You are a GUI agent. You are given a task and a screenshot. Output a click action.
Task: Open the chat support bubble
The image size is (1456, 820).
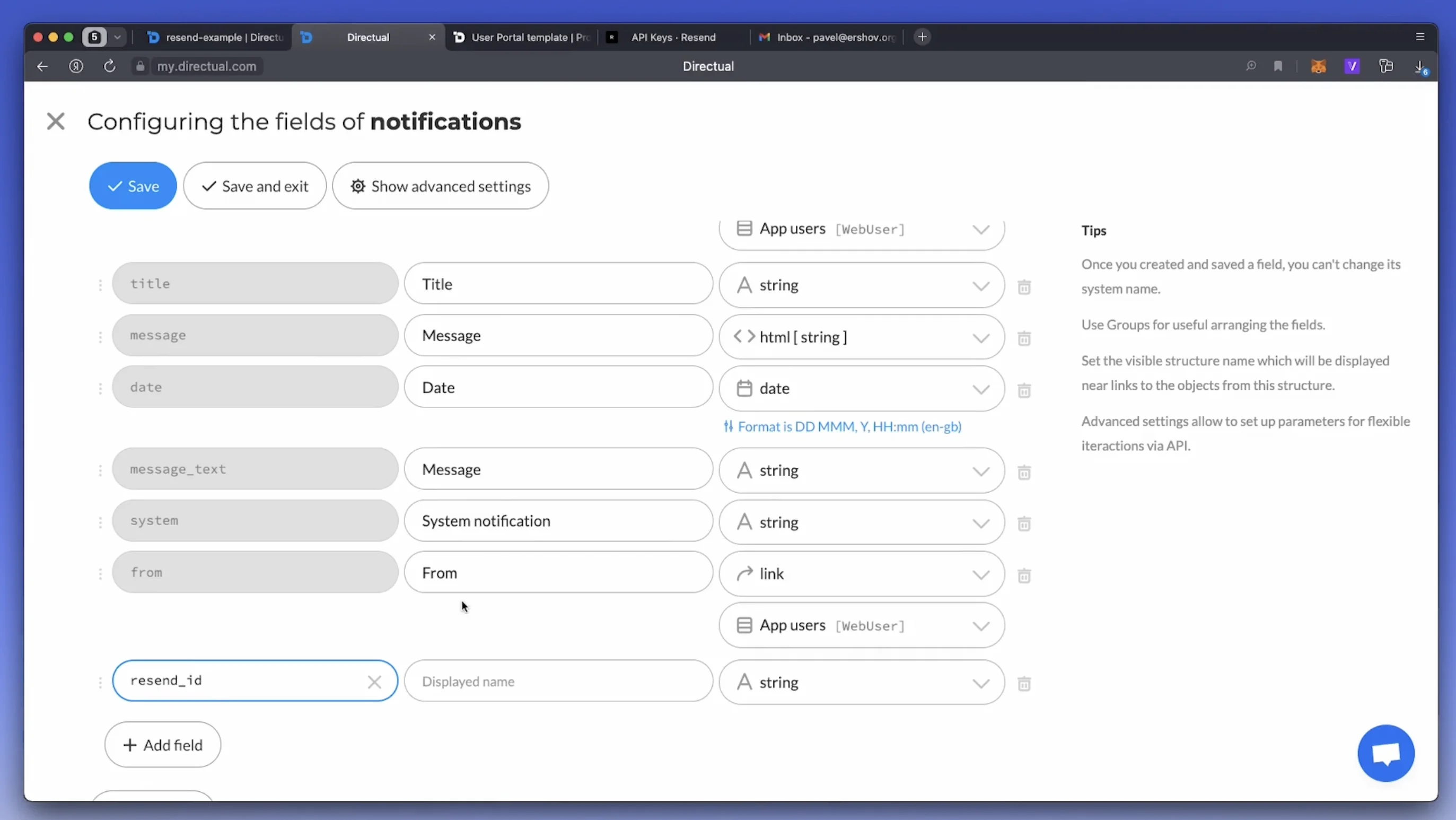1386,752
